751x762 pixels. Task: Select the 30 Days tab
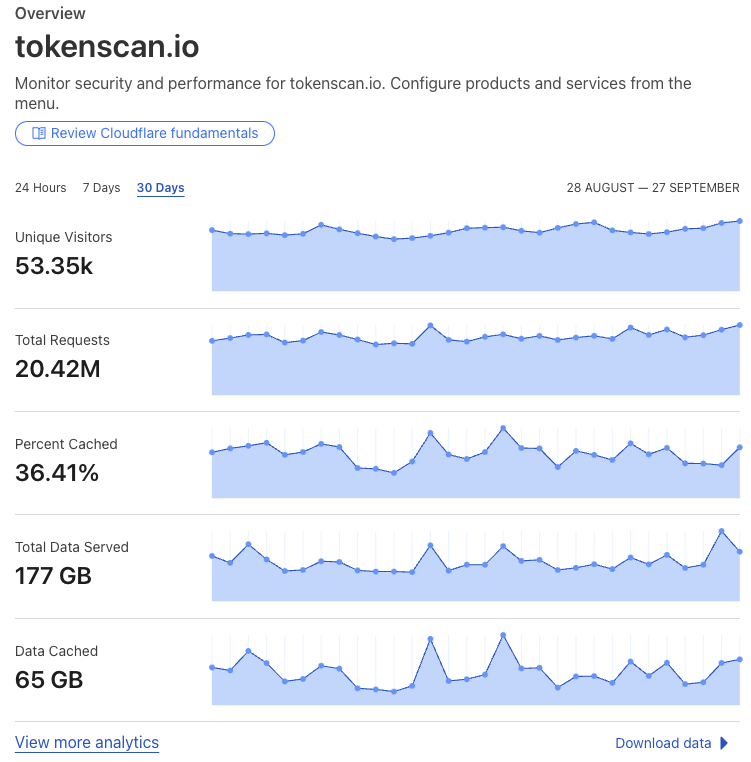click(x=160, y=188)
